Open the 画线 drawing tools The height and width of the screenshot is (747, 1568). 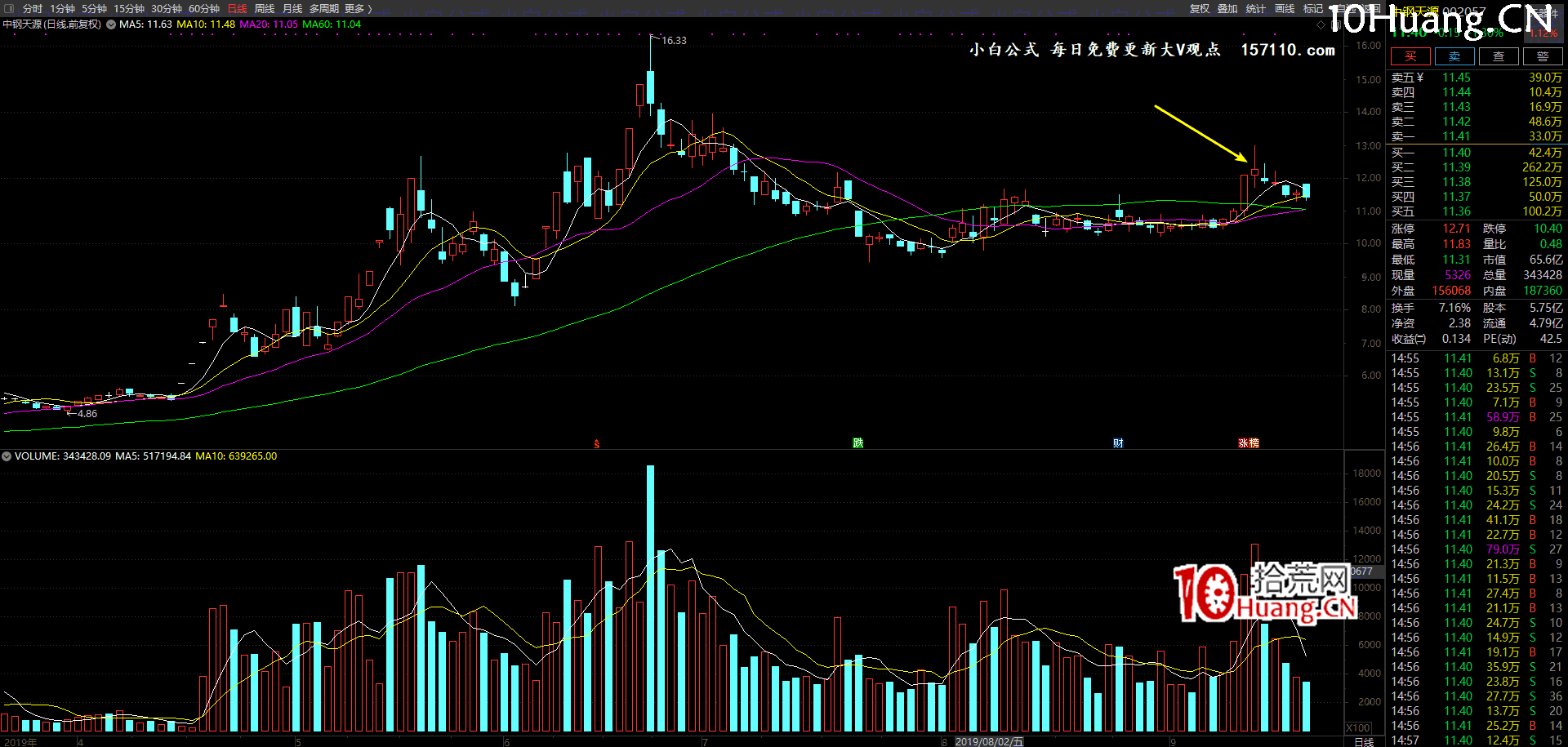tap(1285, 8)
